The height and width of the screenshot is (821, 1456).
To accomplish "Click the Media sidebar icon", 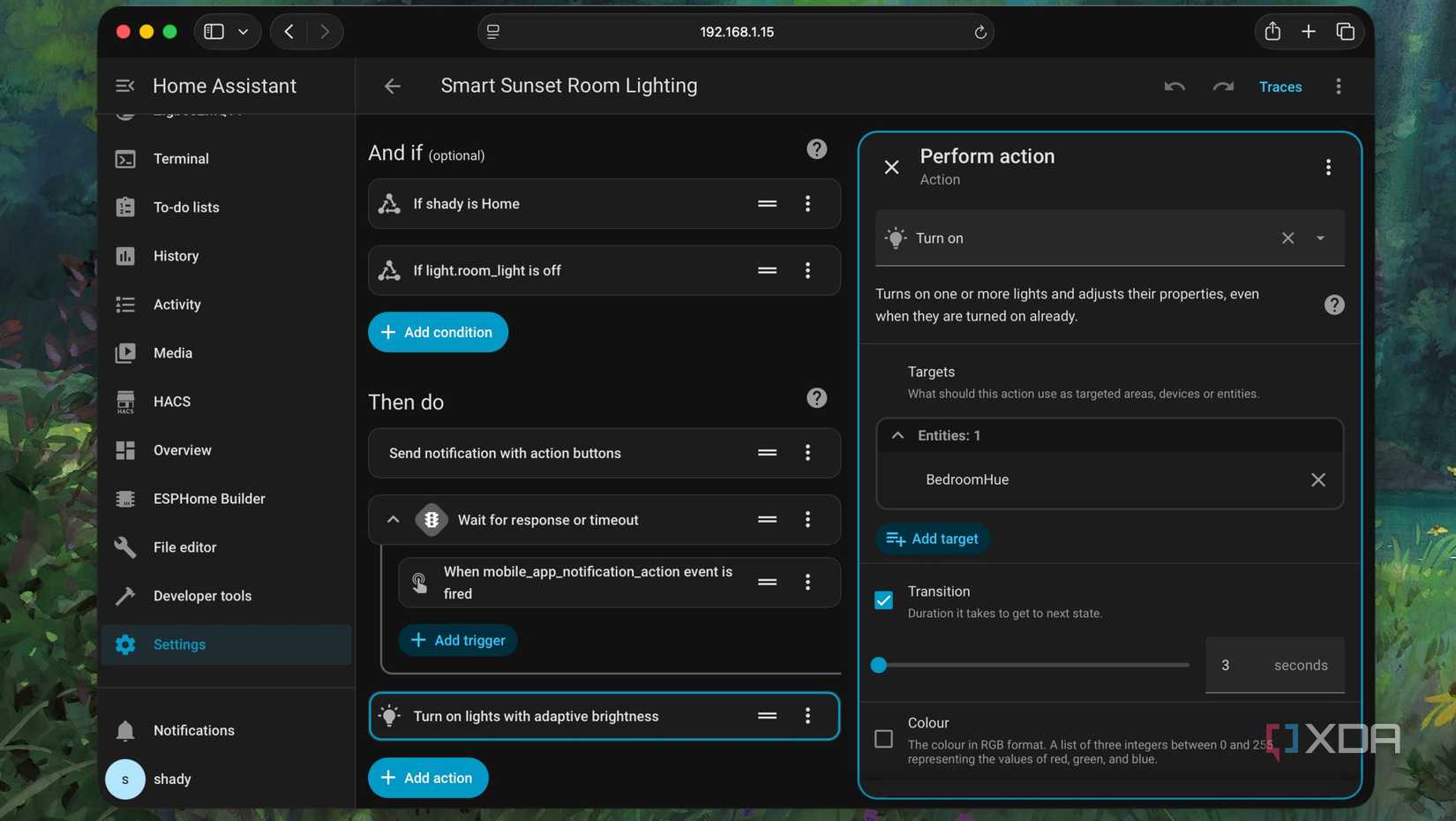I will click(125, 353).
